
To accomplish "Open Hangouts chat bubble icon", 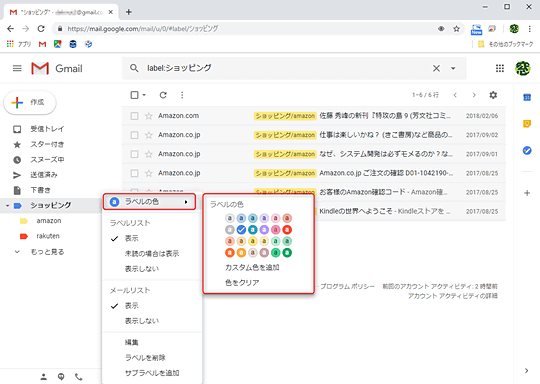I will tap(61, 377).
